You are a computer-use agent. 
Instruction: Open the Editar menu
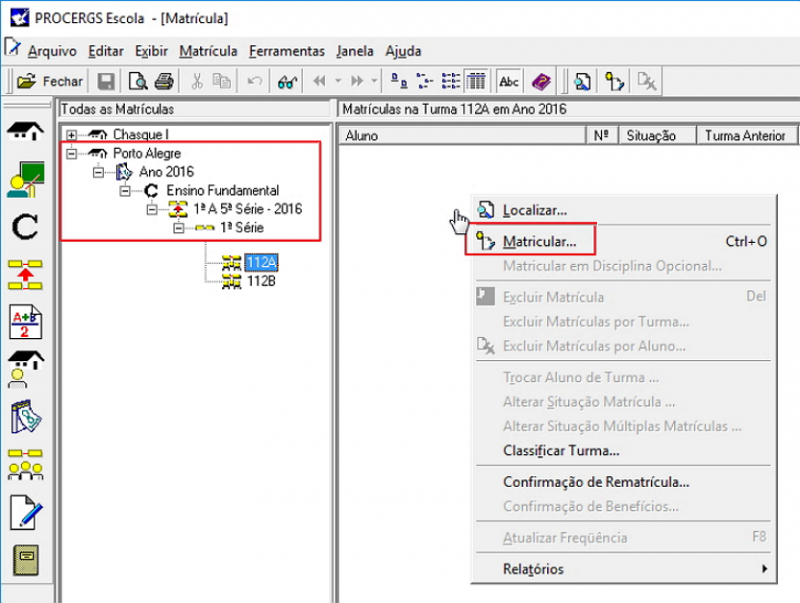pyautogui.click(x=106, y=51)
